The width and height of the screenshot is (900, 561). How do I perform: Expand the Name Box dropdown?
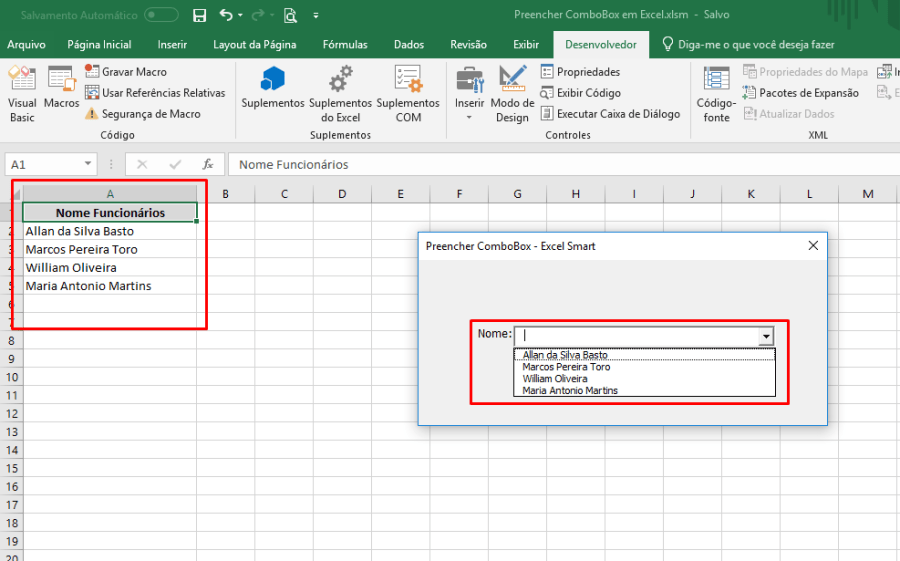pos(88,164)
